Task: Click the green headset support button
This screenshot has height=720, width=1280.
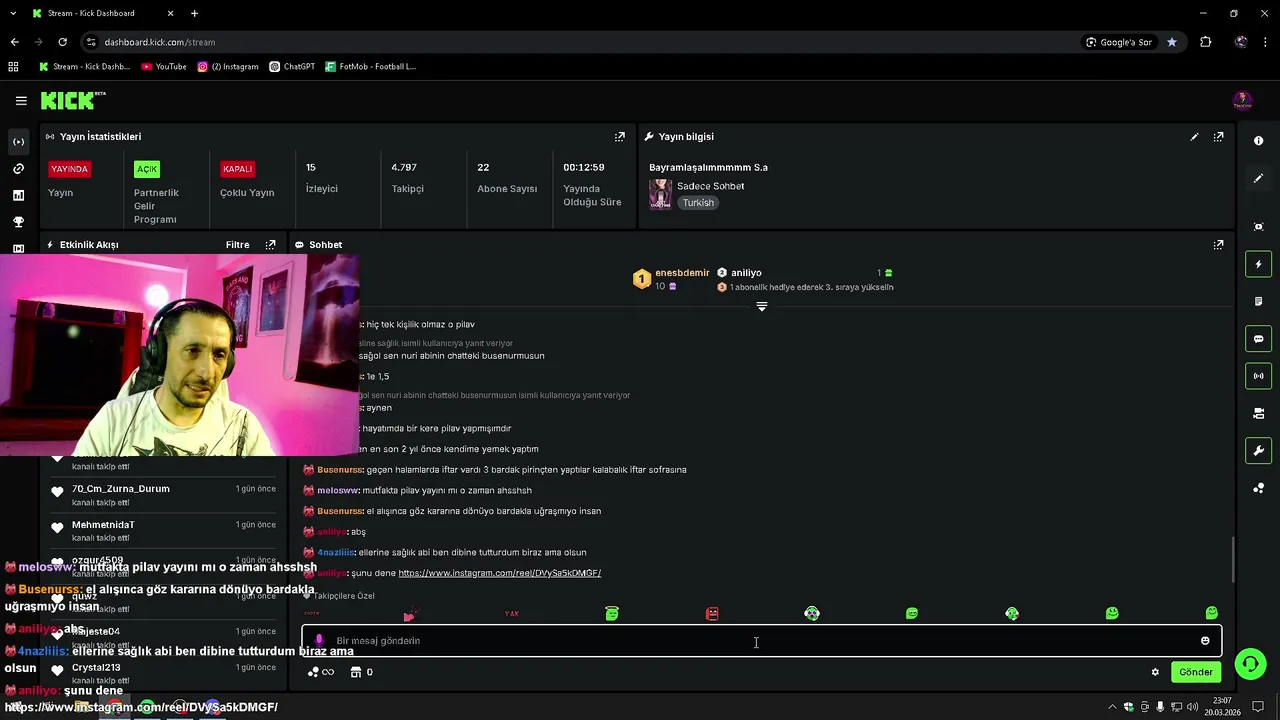Action: pos(1249,664)
